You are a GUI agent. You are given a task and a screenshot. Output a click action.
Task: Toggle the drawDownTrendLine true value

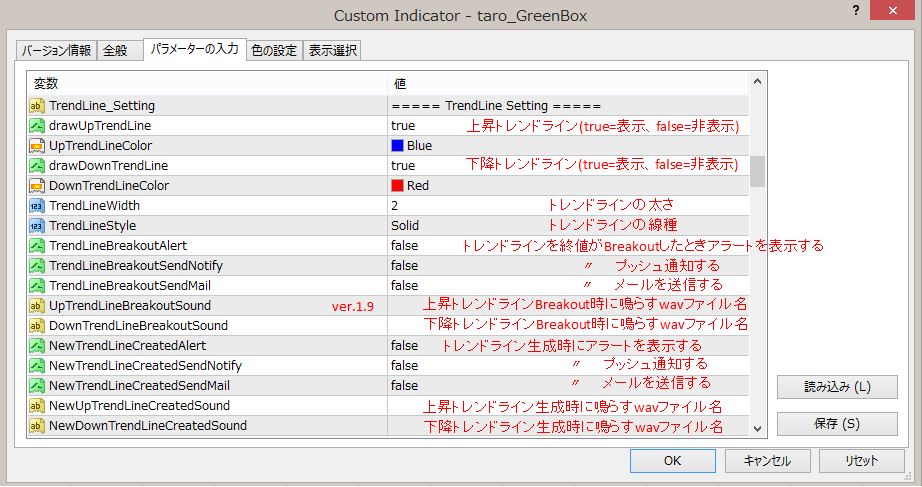(x=403, y=166)
